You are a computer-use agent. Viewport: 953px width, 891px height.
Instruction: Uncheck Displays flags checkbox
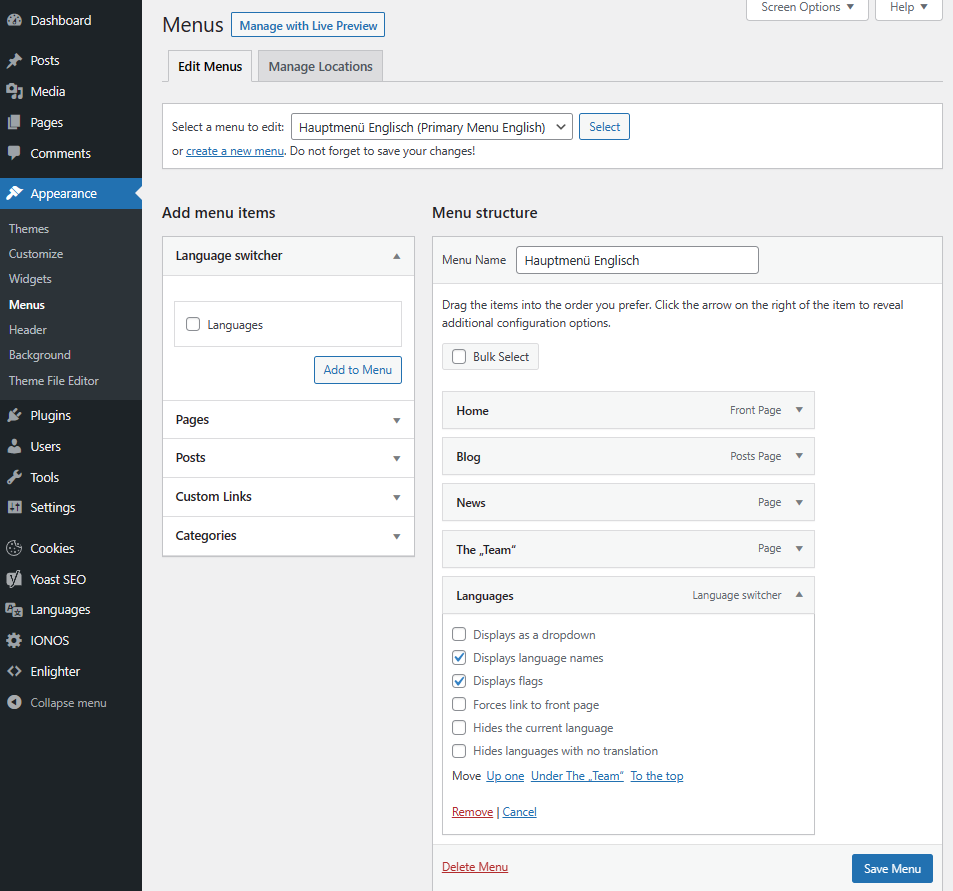(x=459, y=681)
